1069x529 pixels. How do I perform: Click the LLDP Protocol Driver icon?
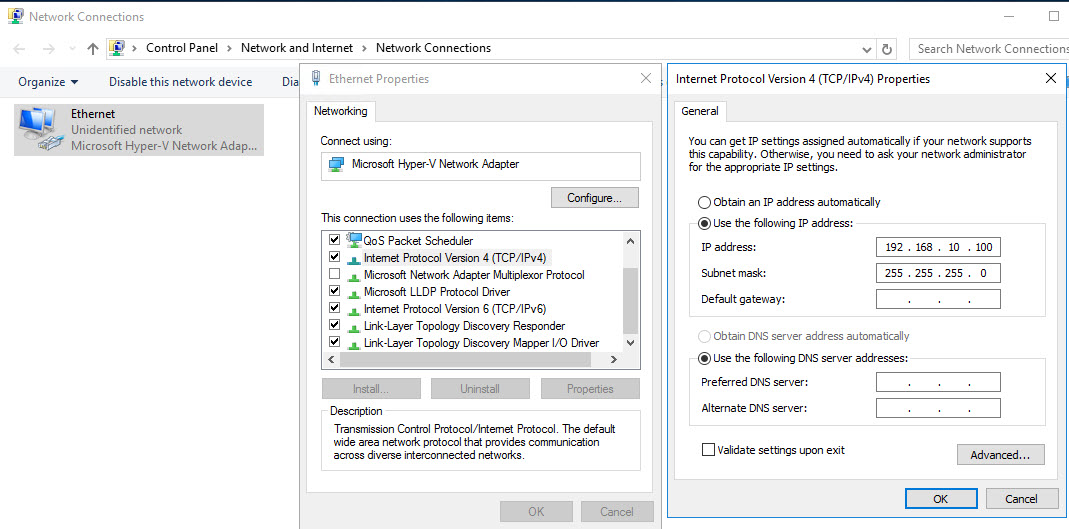point(353,292)
